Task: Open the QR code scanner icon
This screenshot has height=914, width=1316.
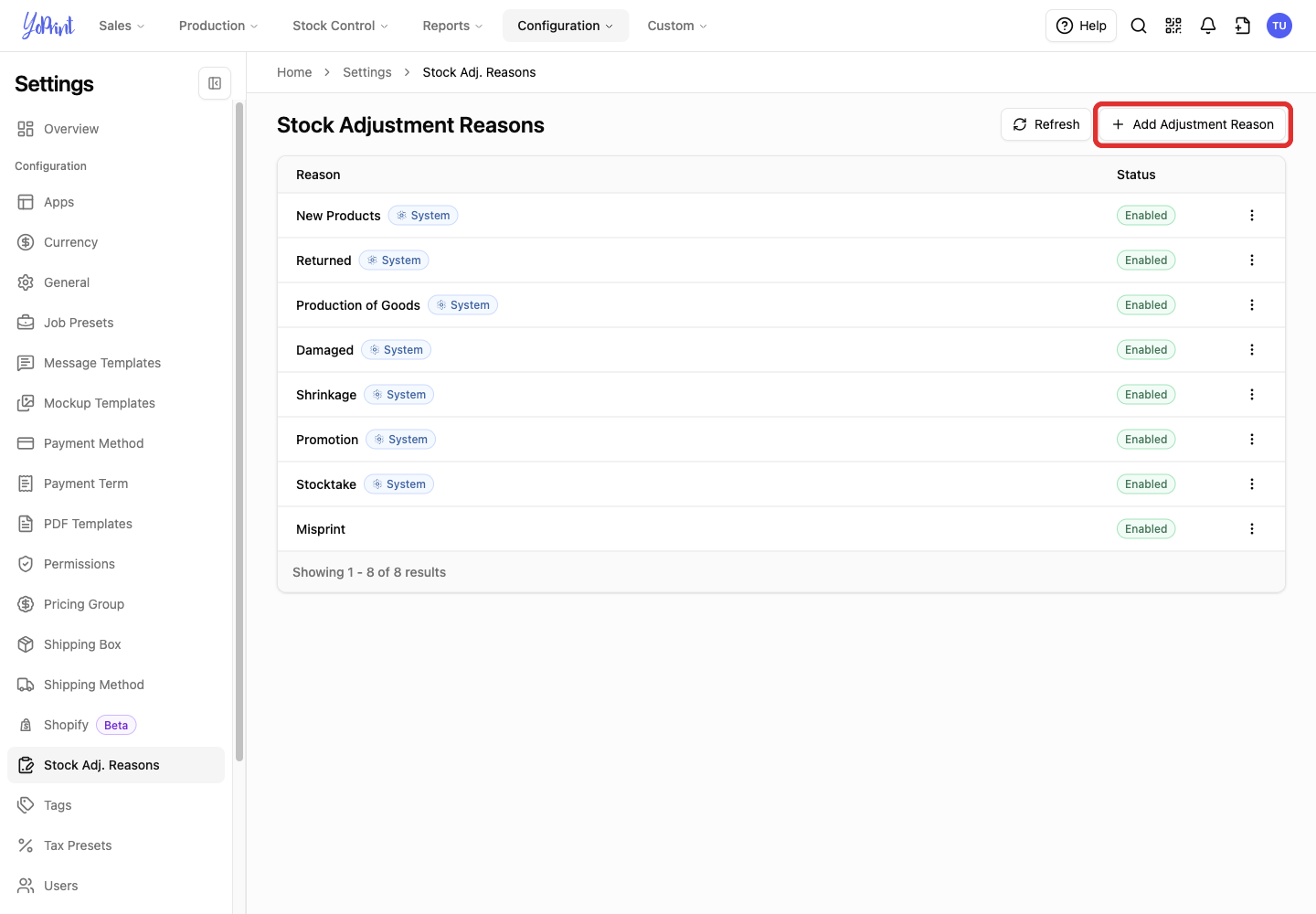Action: (x=1173, y=26)
